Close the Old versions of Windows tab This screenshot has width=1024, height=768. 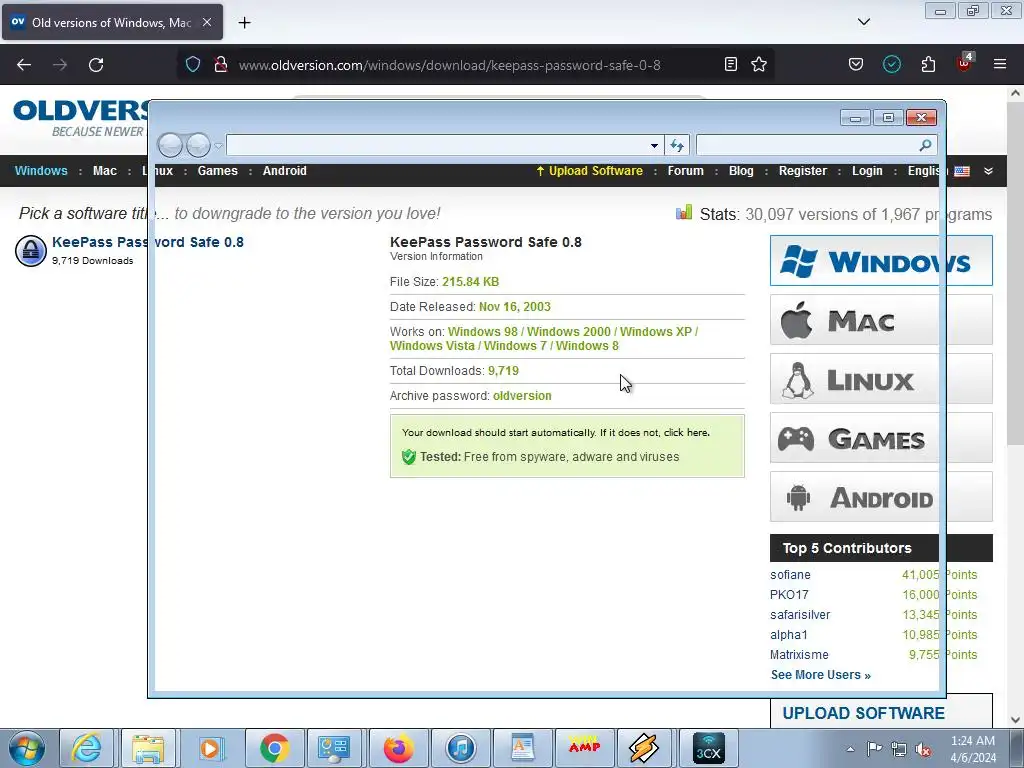[206, 22]
